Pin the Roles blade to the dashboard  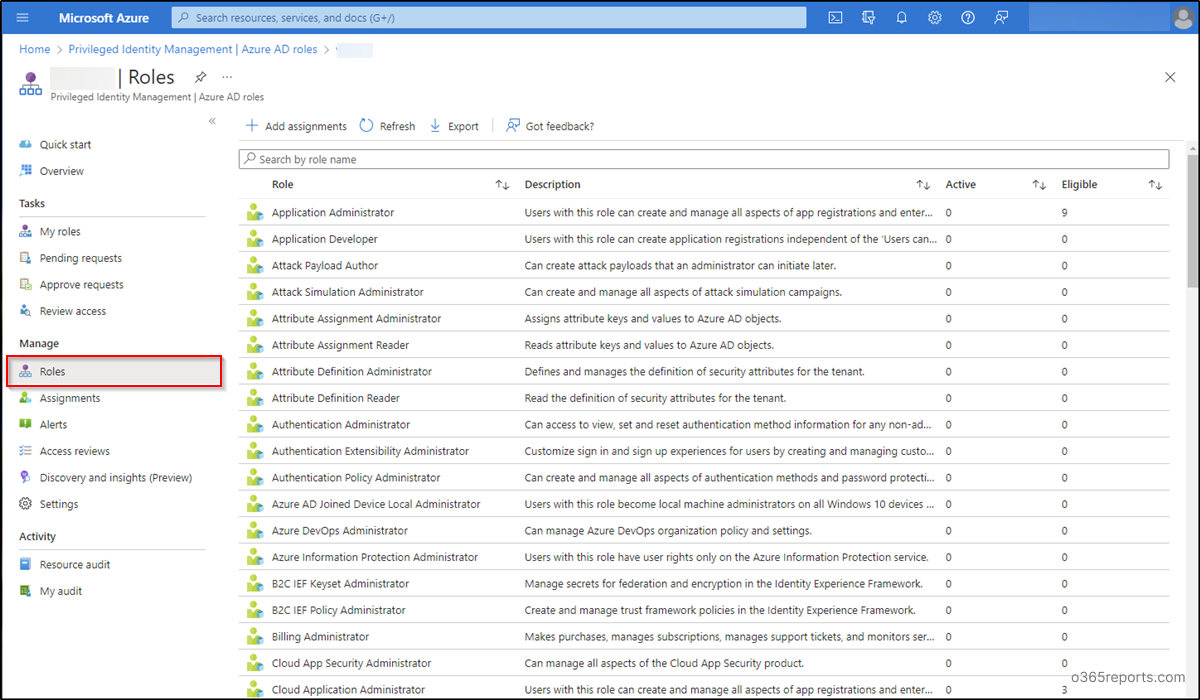(x=201, y=77)
